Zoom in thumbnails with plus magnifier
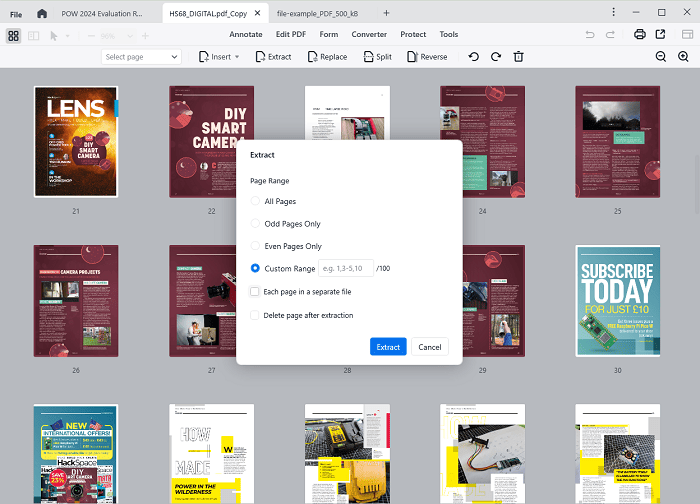700x504 pixels. point(684,57)
